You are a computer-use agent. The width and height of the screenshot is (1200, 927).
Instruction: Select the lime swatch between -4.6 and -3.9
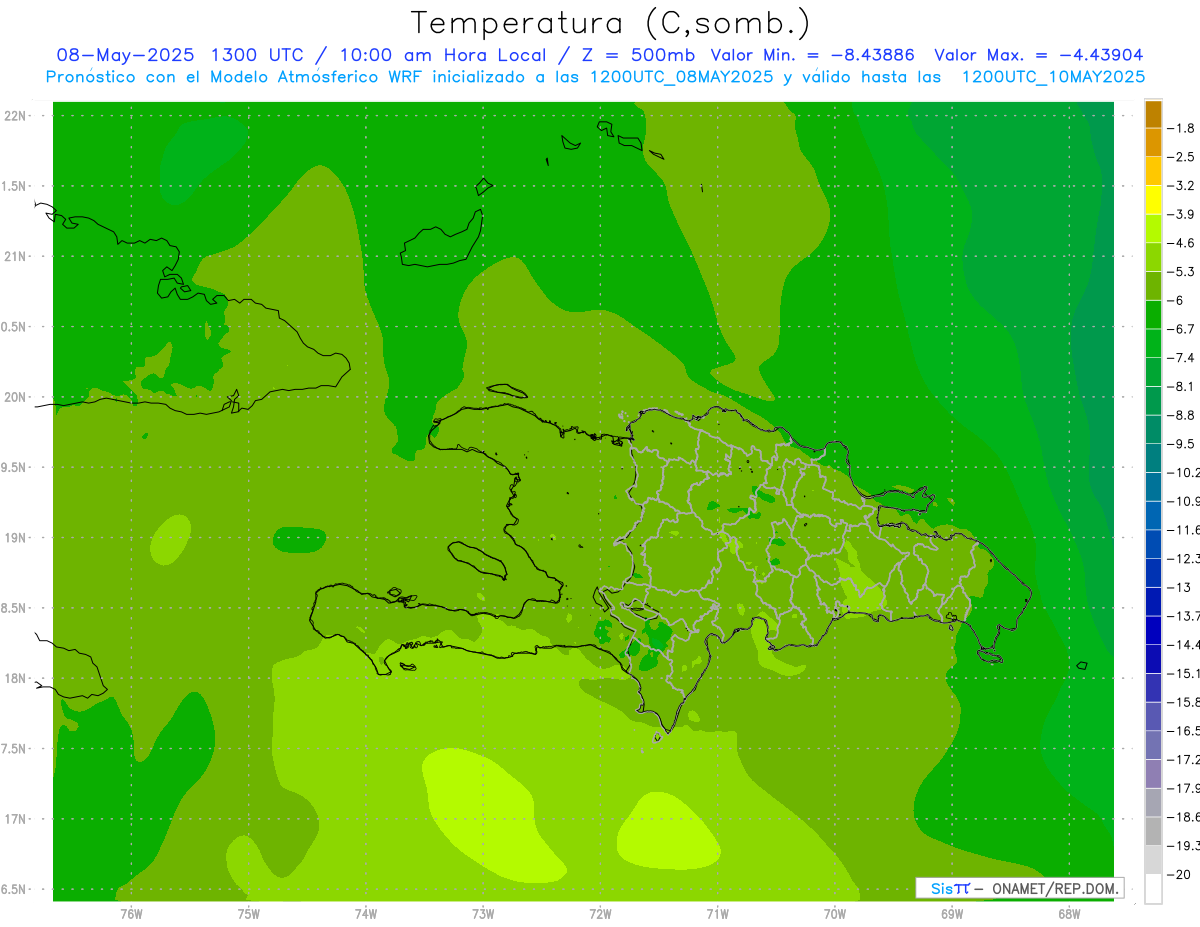1153,229
